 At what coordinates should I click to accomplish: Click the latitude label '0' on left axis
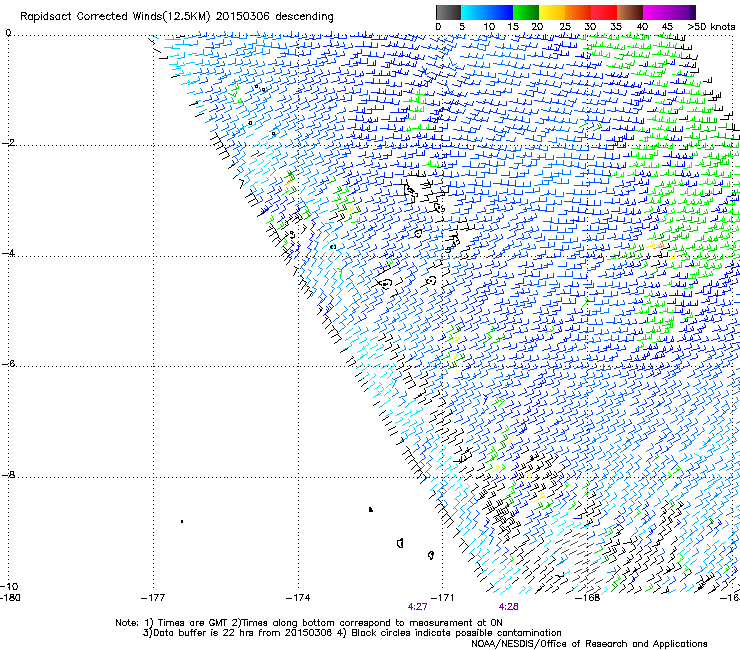pyautogui.click(x=8, y=33)
